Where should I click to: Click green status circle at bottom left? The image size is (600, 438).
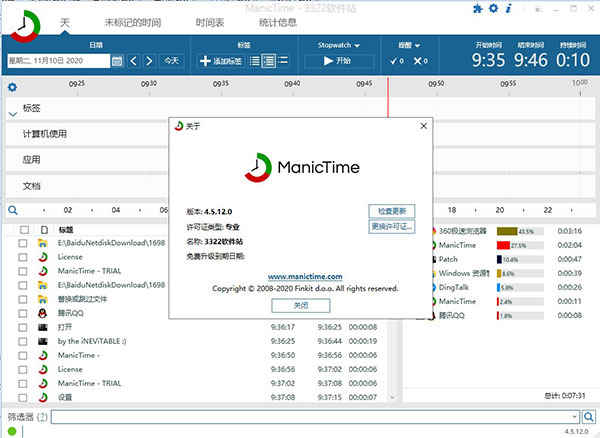pos(12,431)
